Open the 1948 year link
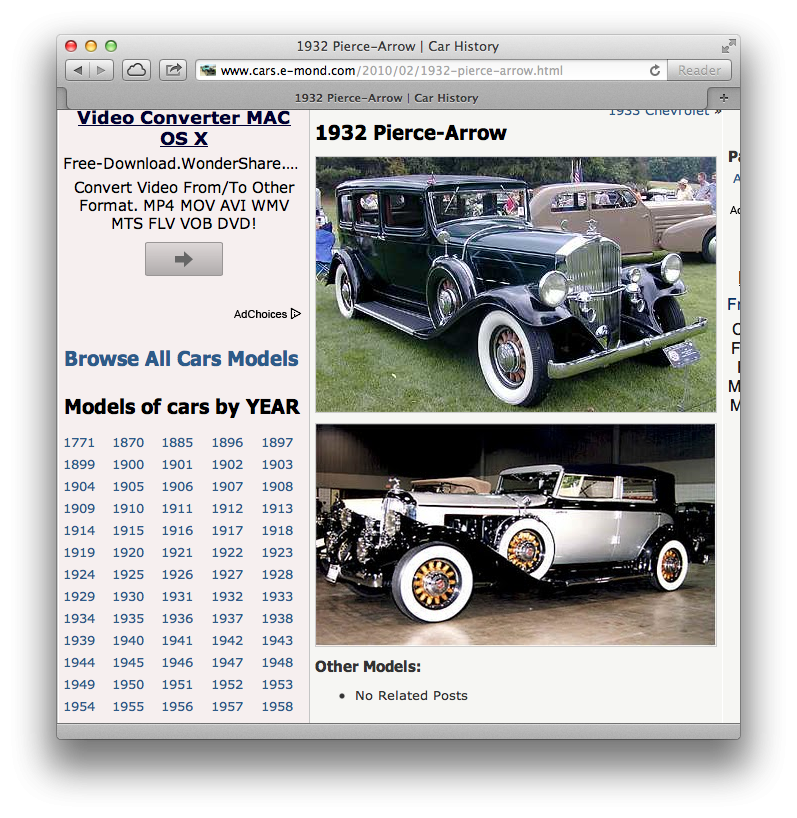797x818 pixels. pos(277,663)
